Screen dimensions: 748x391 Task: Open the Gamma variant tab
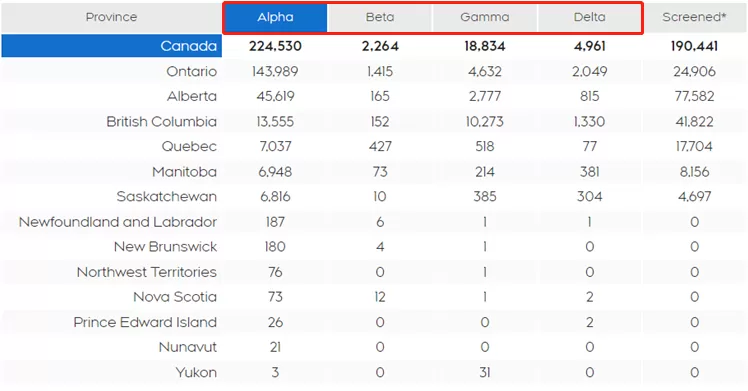tap(485, 18)
